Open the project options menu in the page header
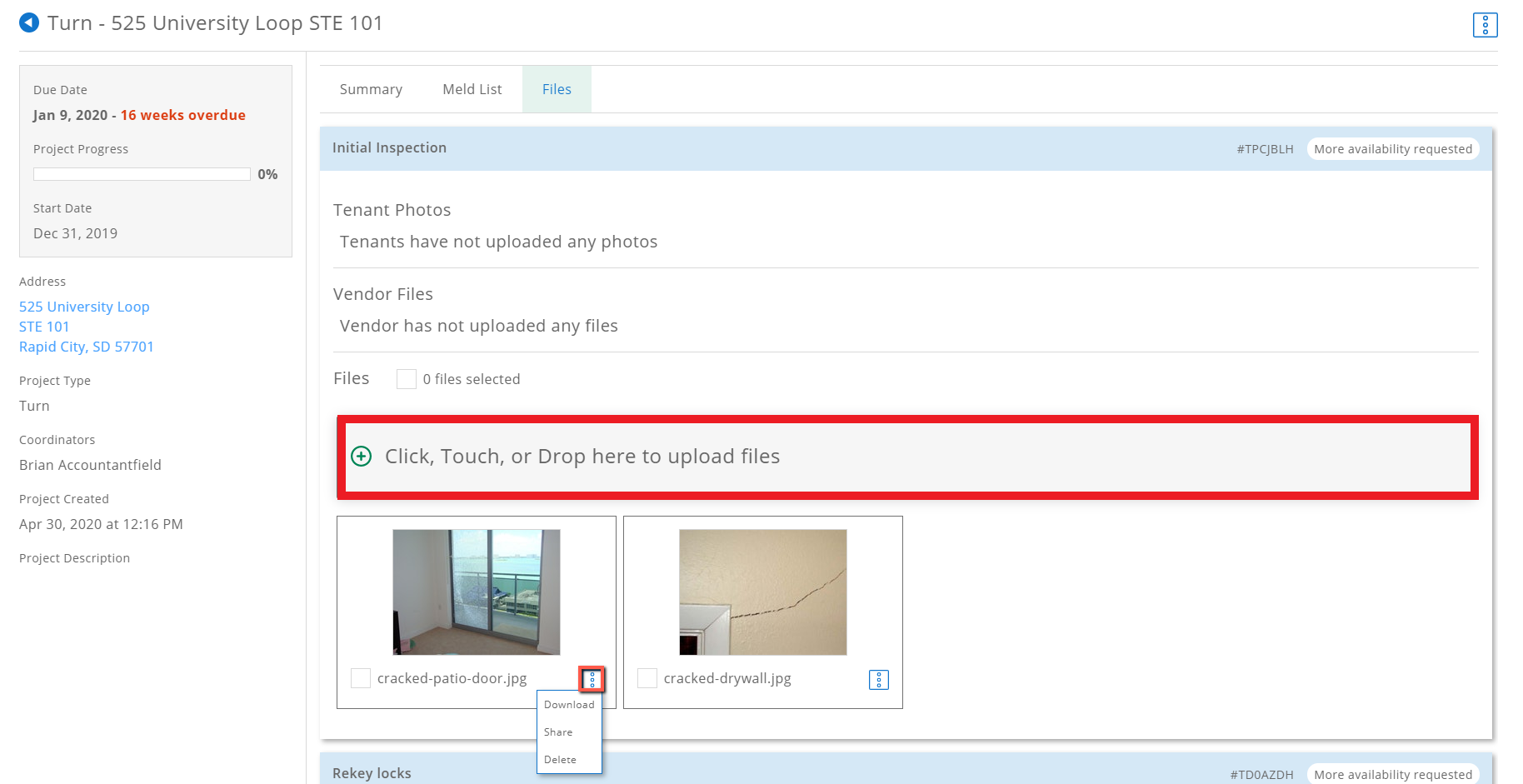Screen dimensions: 1523x784 point(1485,25)
